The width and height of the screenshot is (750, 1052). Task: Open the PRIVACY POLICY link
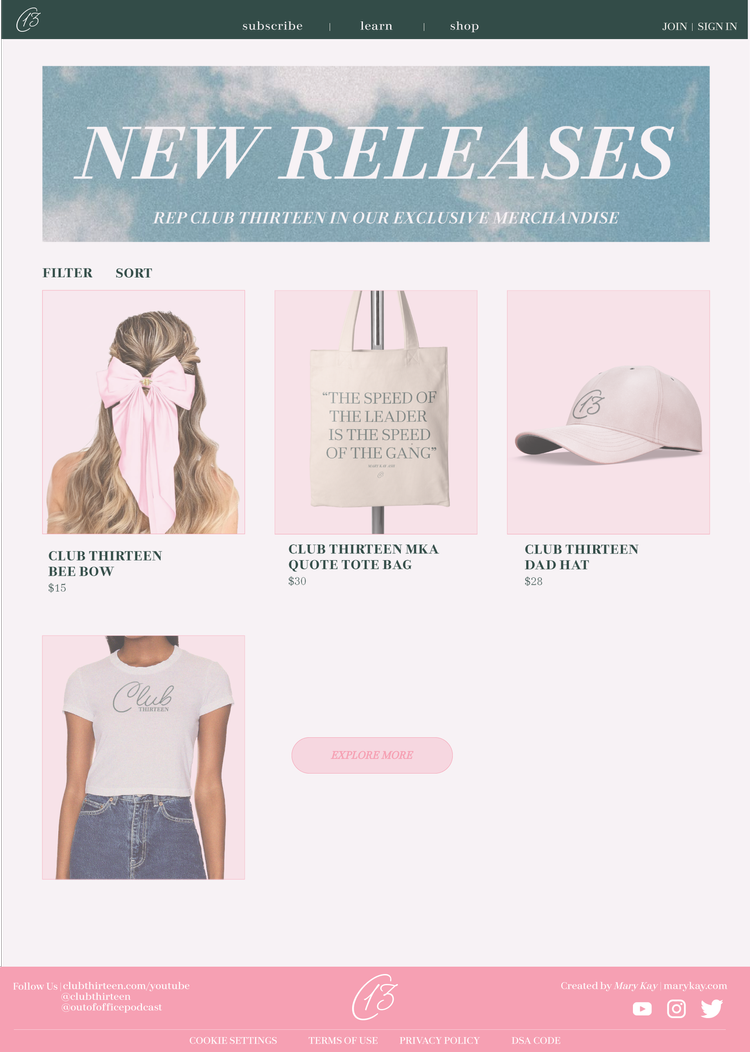point(439,1041)
